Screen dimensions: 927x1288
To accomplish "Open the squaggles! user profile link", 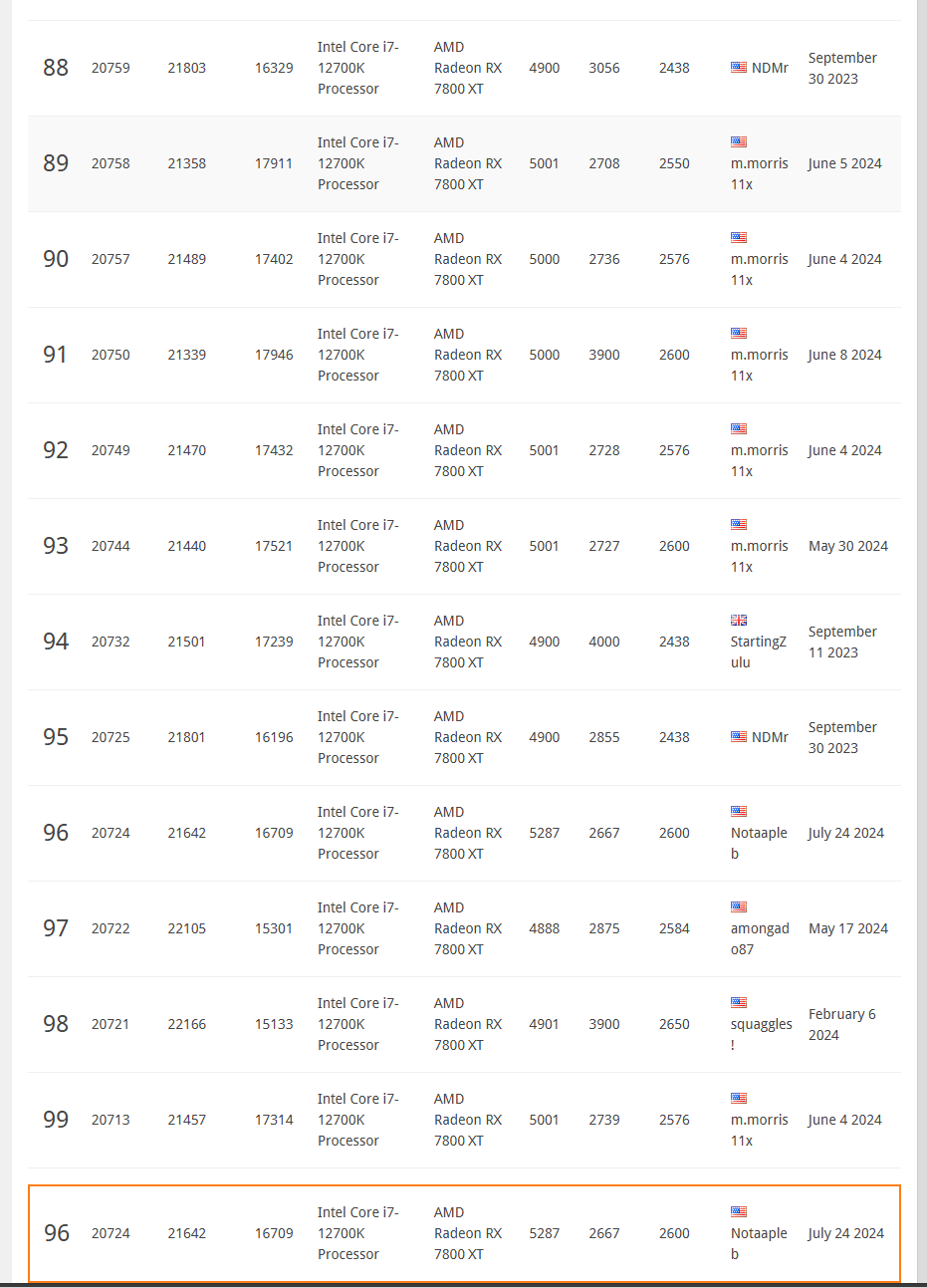I will (x=762, y=1034).
